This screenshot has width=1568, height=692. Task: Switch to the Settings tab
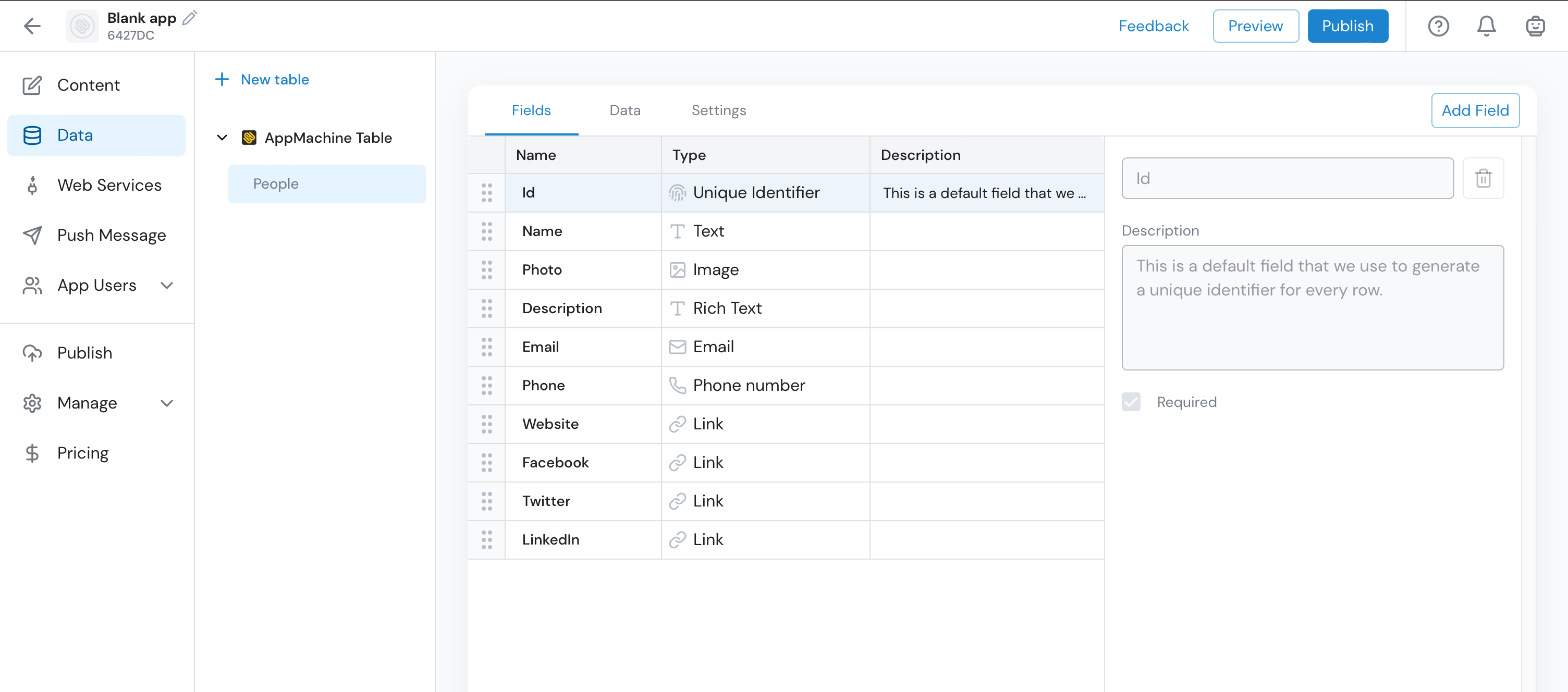coord(718,110)
